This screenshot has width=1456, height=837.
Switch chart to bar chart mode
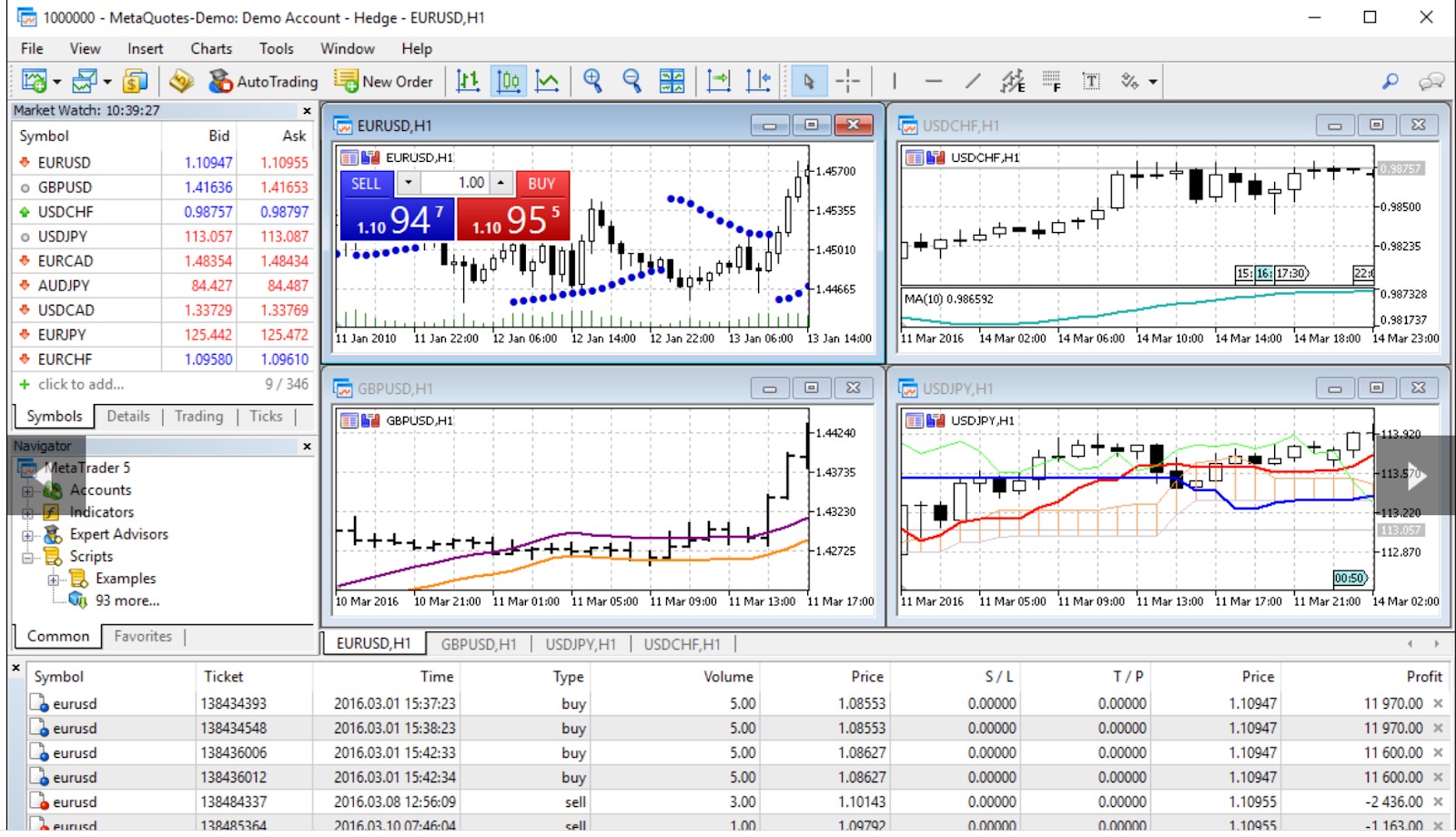(468, 81)
